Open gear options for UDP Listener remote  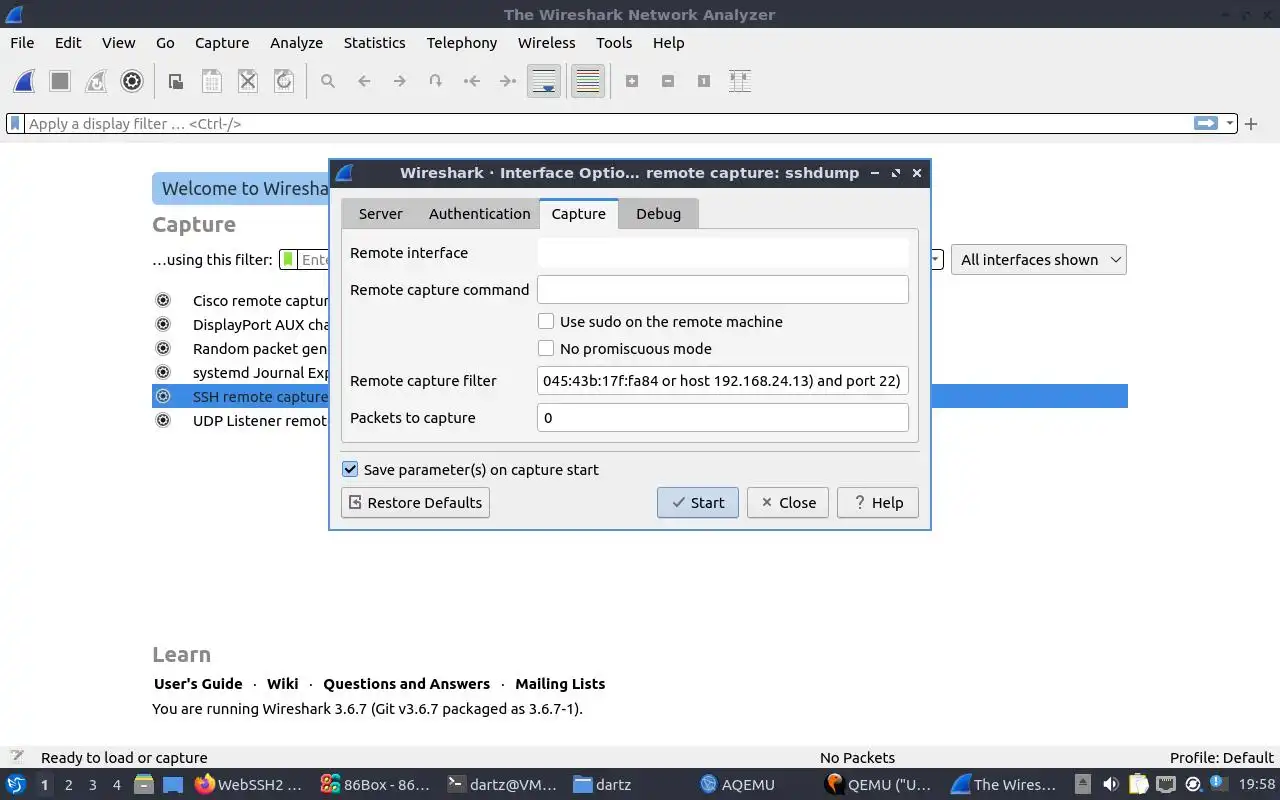[x=163, y=420]
